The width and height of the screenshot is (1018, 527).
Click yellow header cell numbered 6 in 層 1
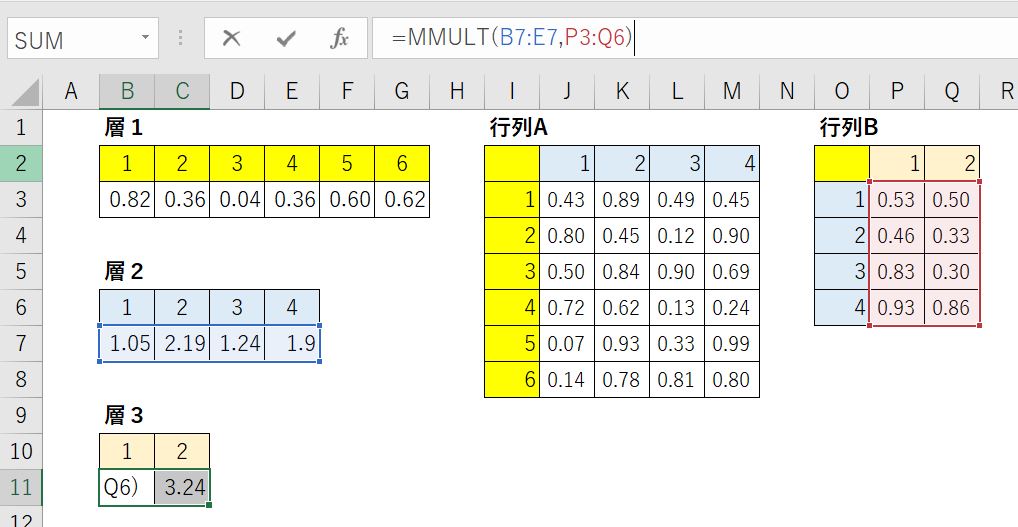pyautogui.click(x=402, y=164)
